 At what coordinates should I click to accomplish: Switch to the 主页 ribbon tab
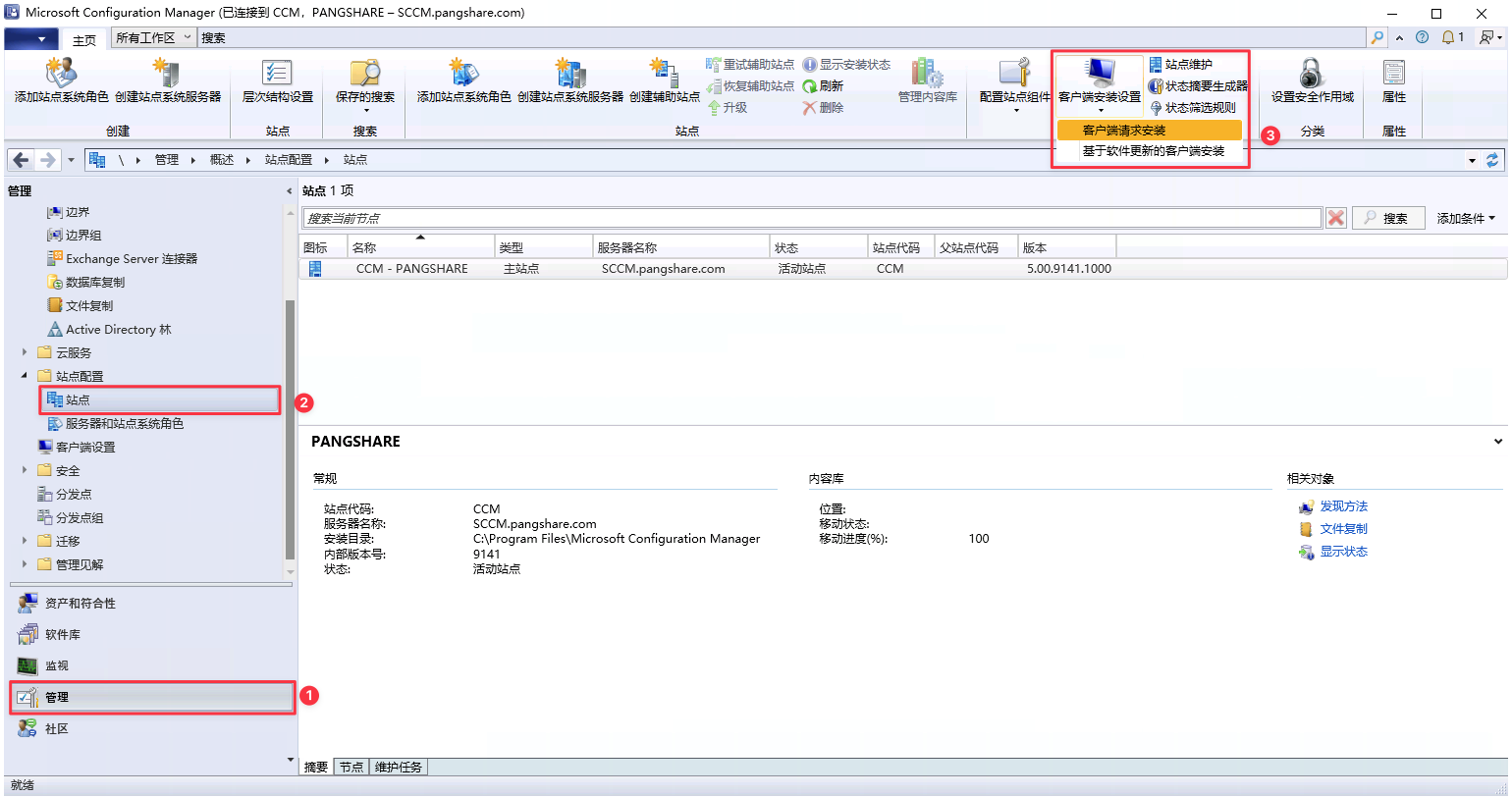(84, 39)
